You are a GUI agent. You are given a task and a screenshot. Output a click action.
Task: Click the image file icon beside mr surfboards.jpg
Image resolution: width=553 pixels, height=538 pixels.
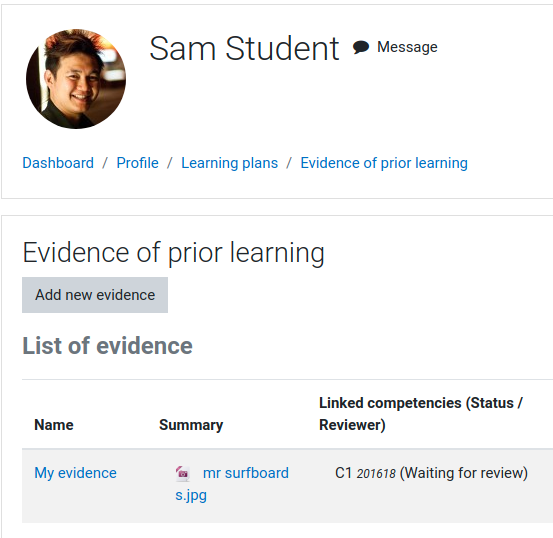(x=183, y=473)
